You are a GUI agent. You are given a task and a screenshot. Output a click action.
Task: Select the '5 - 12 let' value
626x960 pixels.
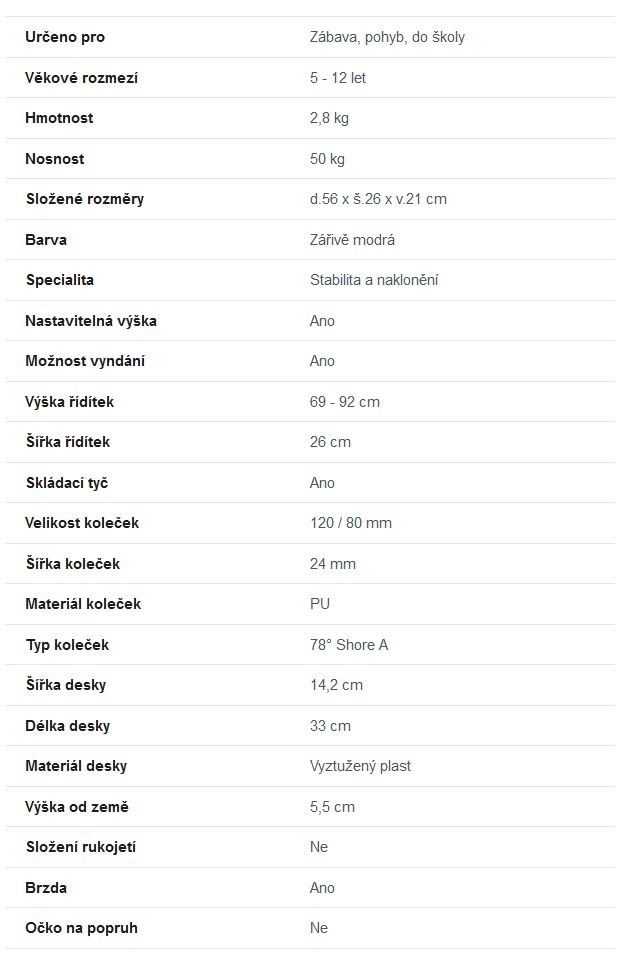click(338, 78)
